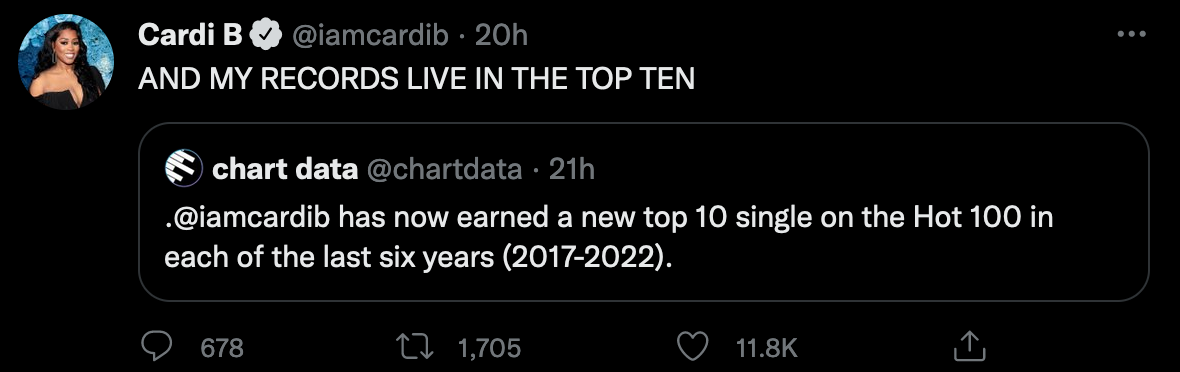Click the chart data account name
Screen dimensions: 1180x372
pos(284,169)
